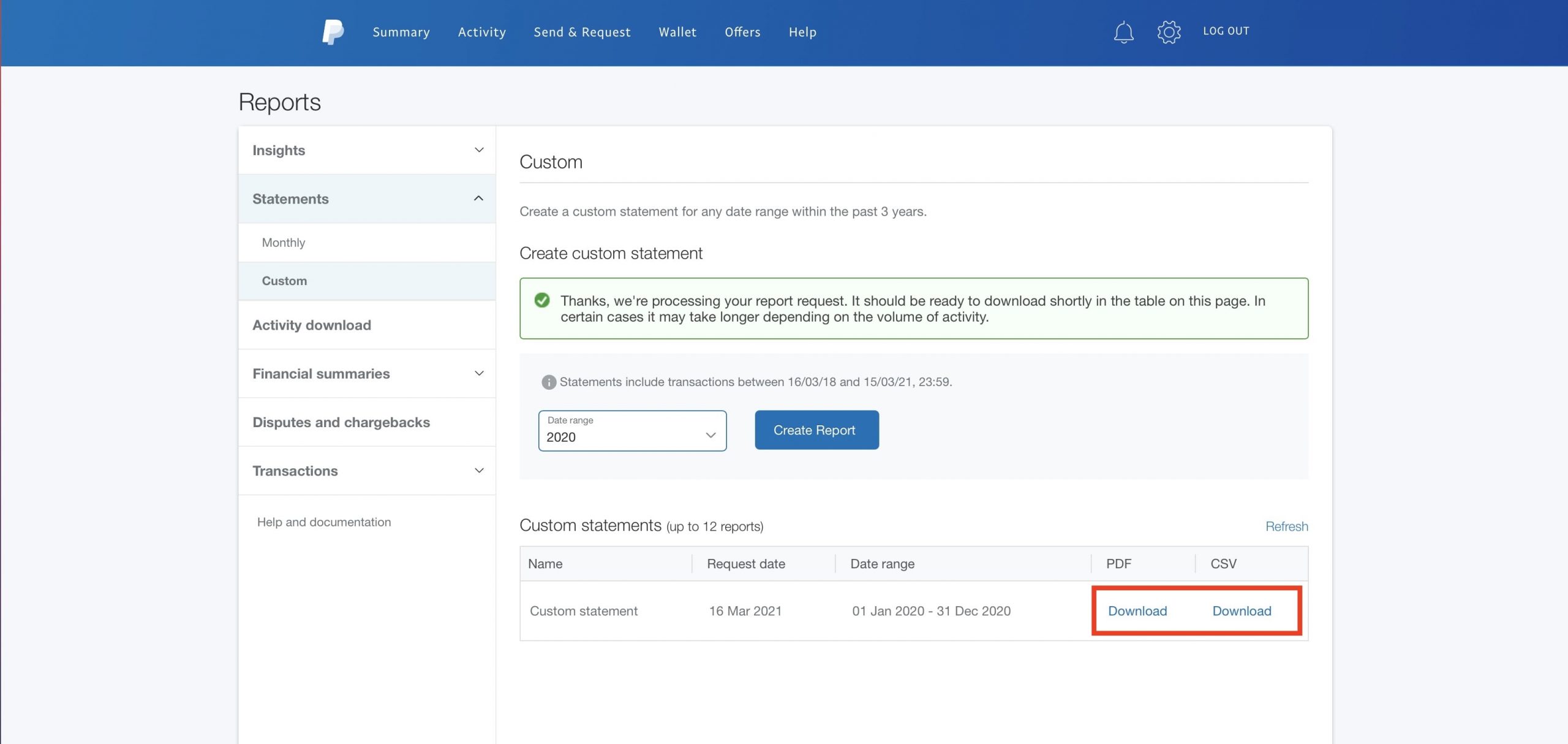Click the green success checkmark icon
The width and height of the screenshot is (1568, 744).
point(542,300)
